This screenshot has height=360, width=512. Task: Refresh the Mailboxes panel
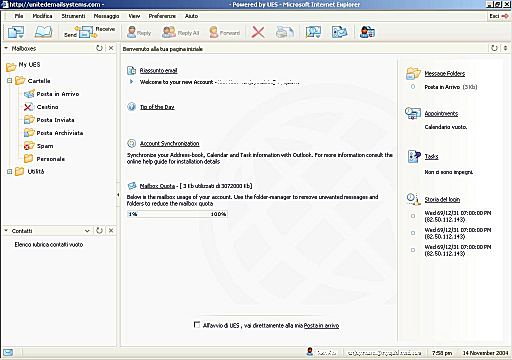(99, 48)
